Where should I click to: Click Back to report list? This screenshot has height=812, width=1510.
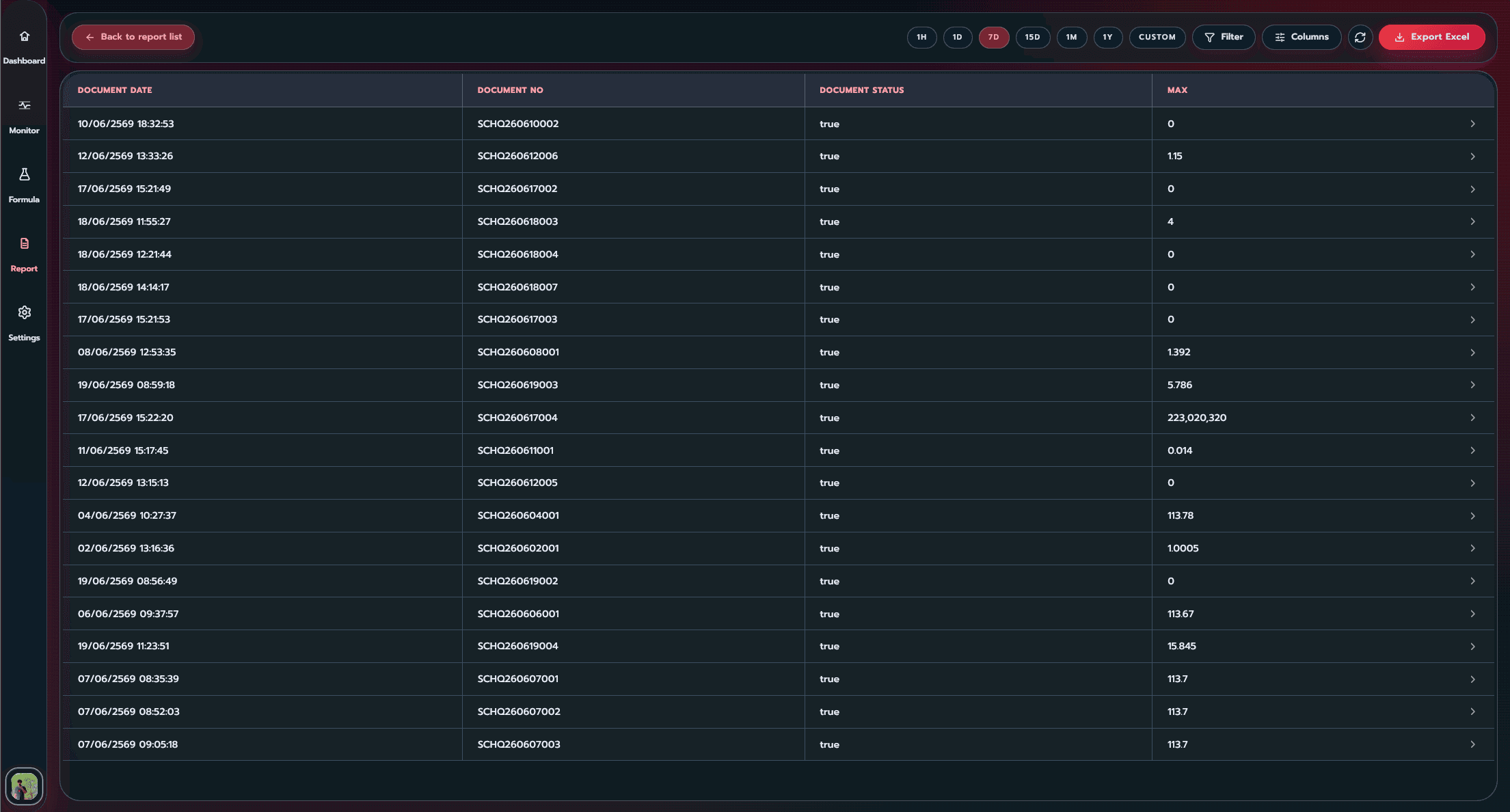point(133,37)
